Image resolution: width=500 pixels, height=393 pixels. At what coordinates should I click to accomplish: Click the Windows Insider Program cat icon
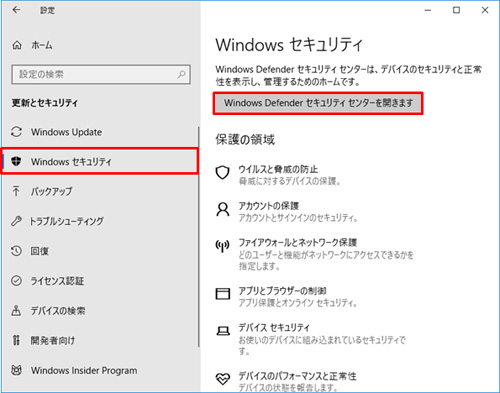[17, 370]
